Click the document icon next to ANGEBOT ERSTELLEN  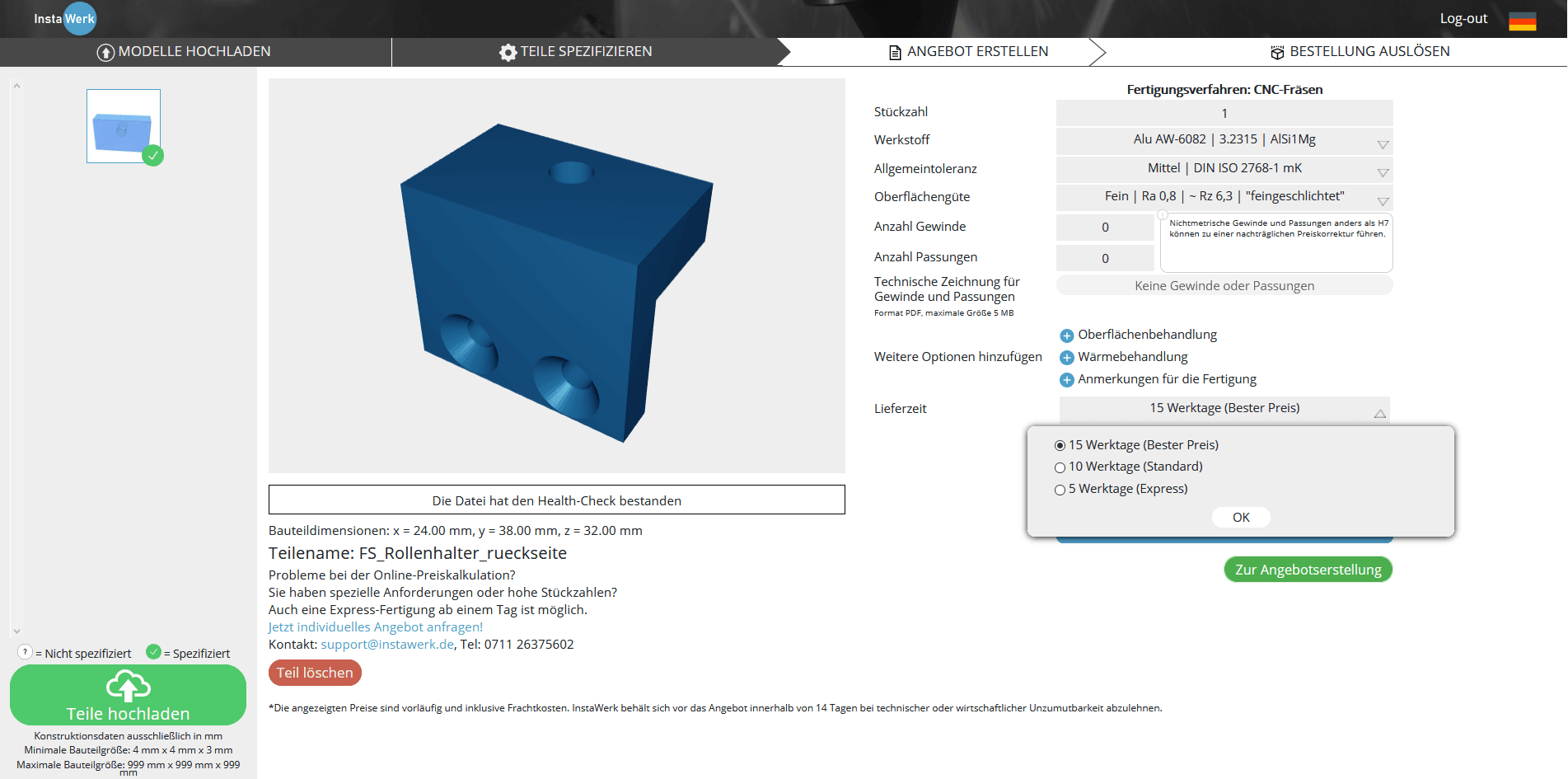(x=893, y=51)
